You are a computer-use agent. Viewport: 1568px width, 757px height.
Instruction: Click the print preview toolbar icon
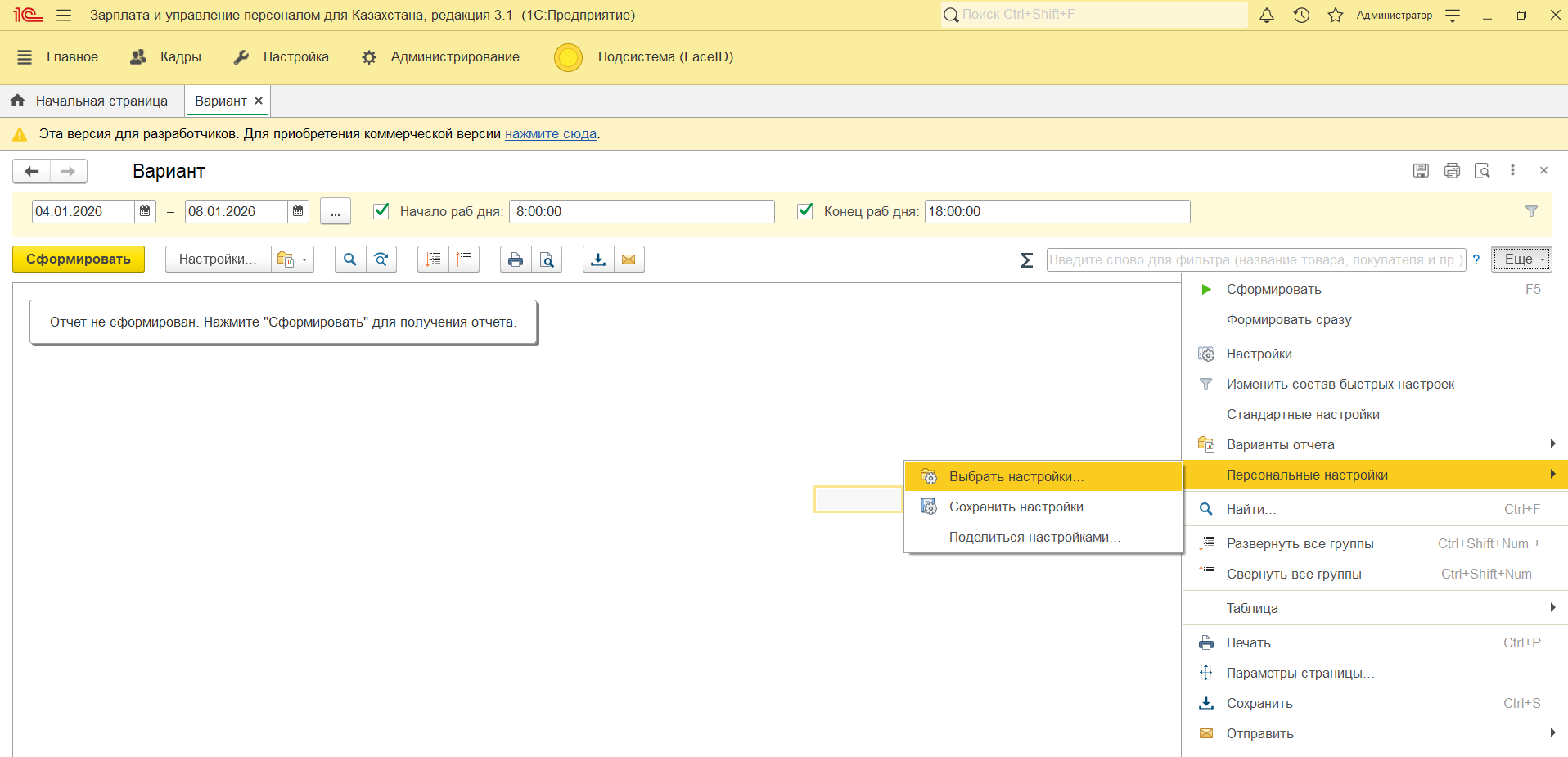[x=547, y=259]
